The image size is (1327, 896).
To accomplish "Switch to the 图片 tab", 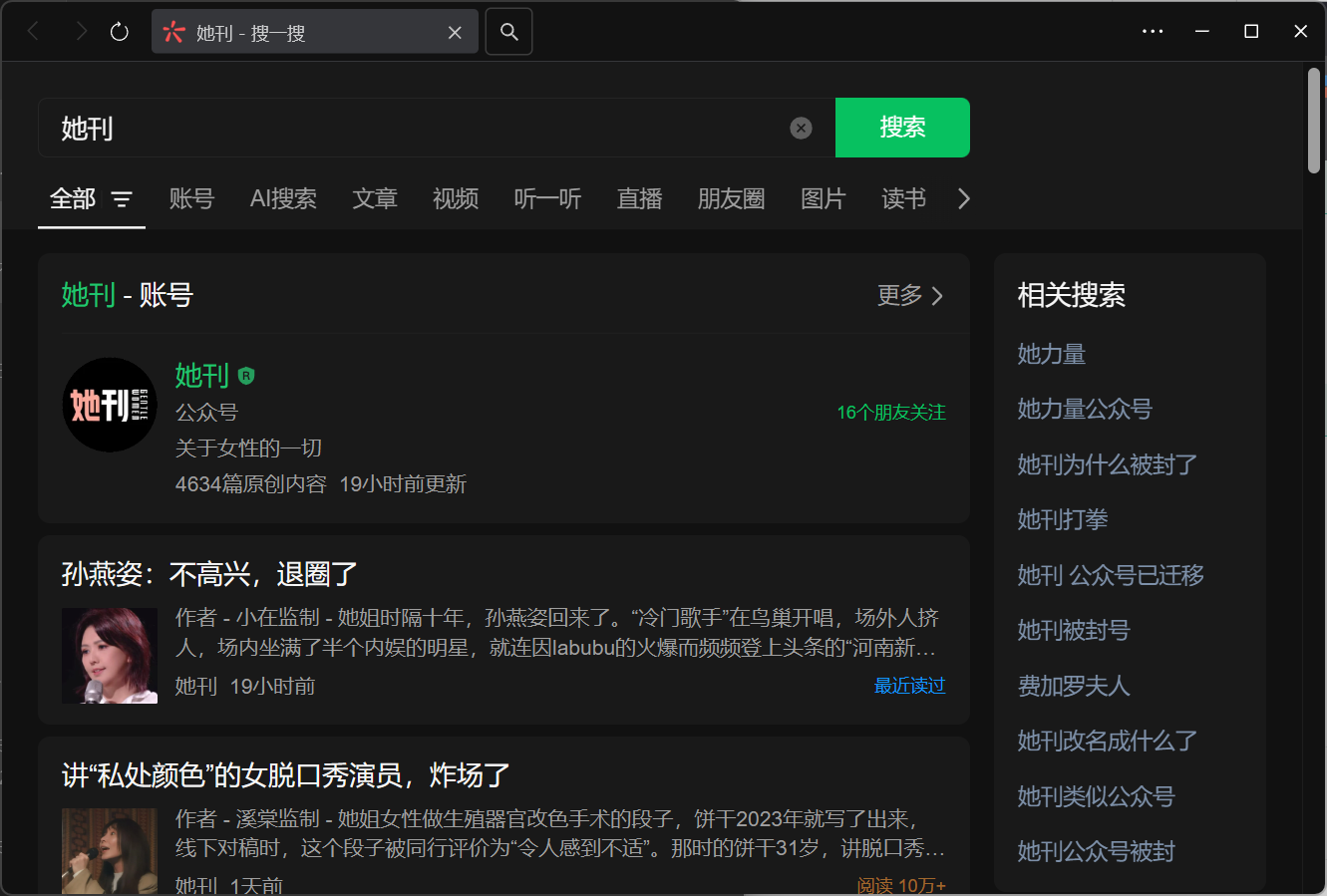I will coord(824,199).
